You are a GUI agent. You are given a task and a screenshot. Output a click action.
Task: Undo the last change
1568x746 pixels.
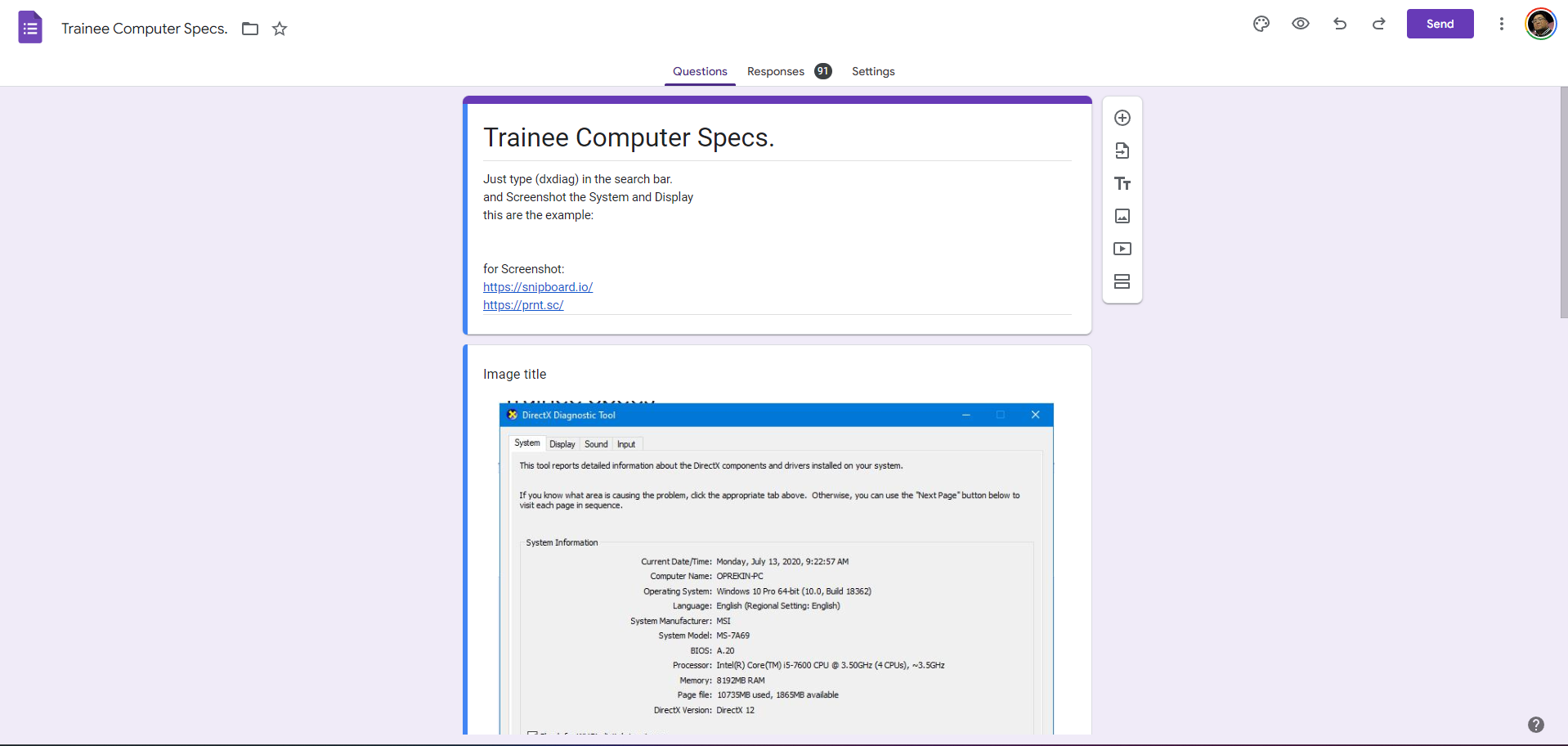[1340, 24]
